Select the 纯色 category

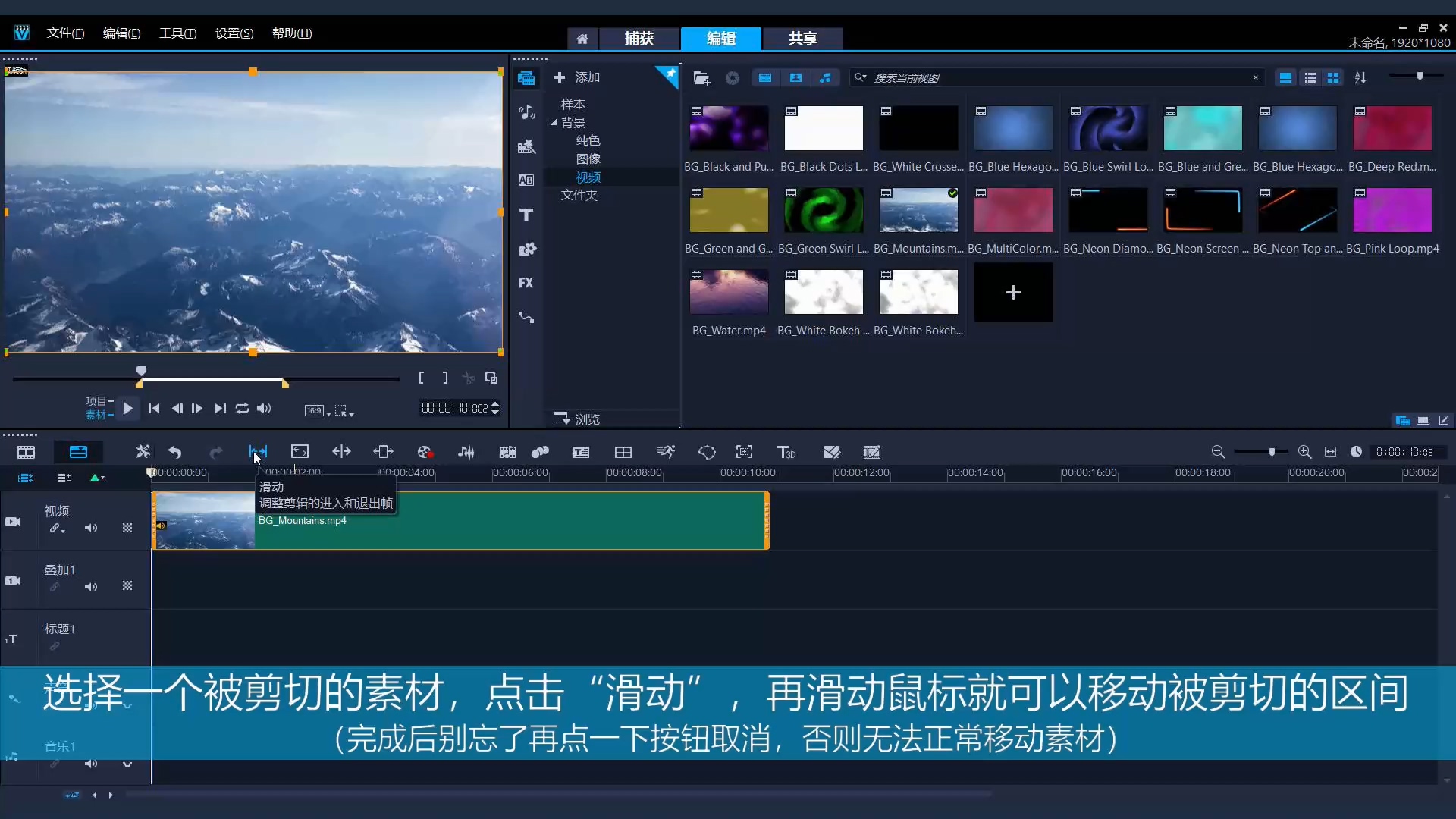coord(588,140)
